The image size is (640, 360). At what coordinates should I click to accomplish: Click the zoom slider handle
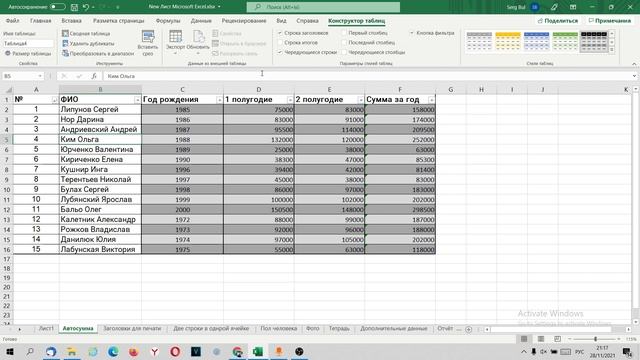pos(596,339)
